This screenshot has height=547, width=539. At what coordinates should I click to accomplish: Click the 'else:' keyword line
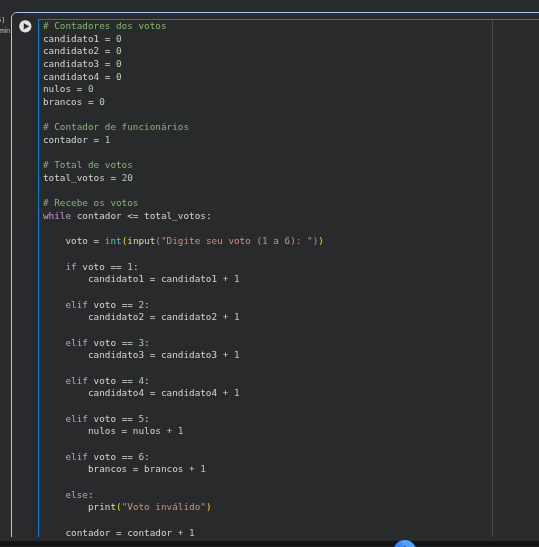point(79,495)
